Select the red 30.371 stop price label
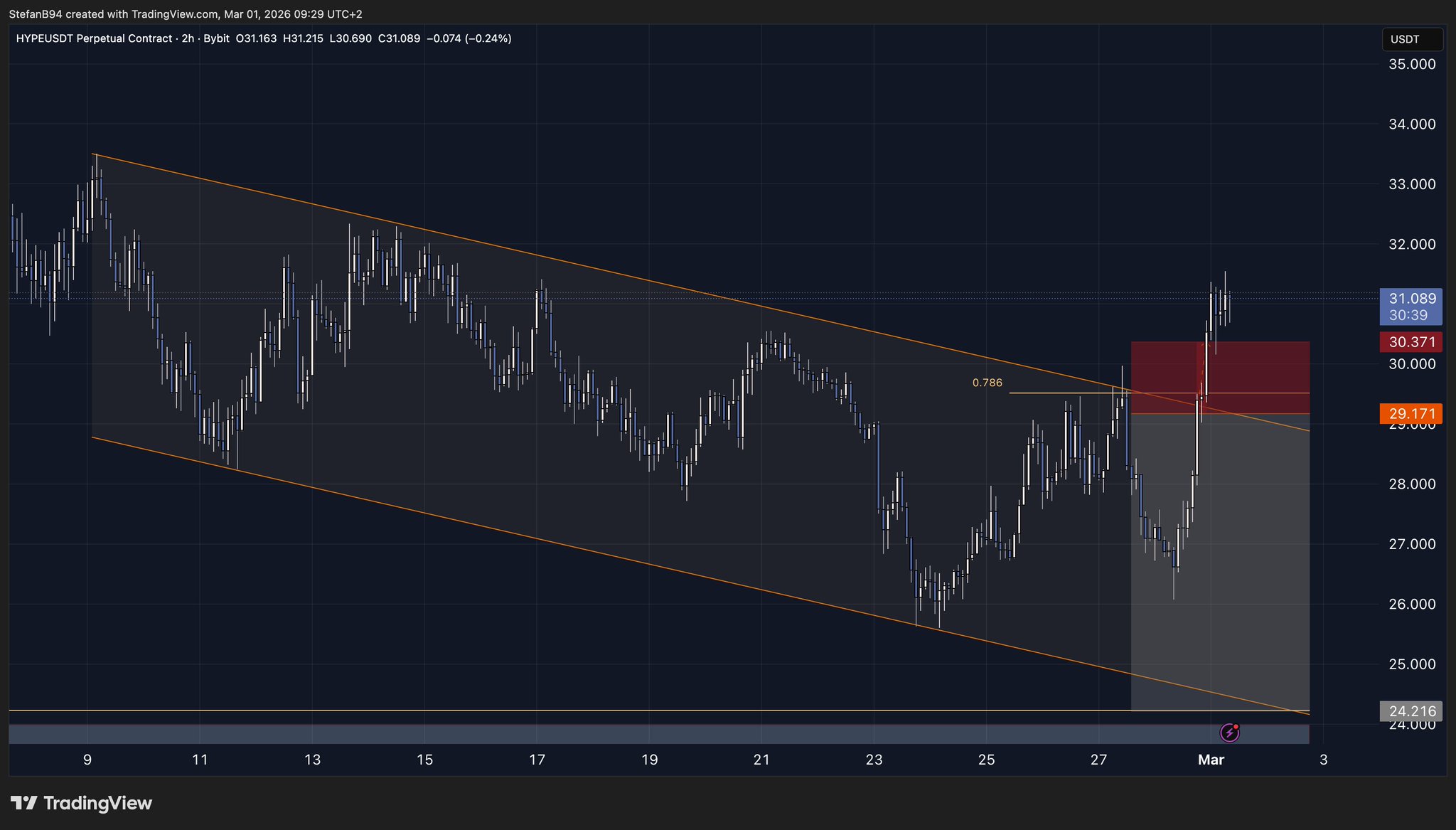1456x830 pixels. (1411, 342)
